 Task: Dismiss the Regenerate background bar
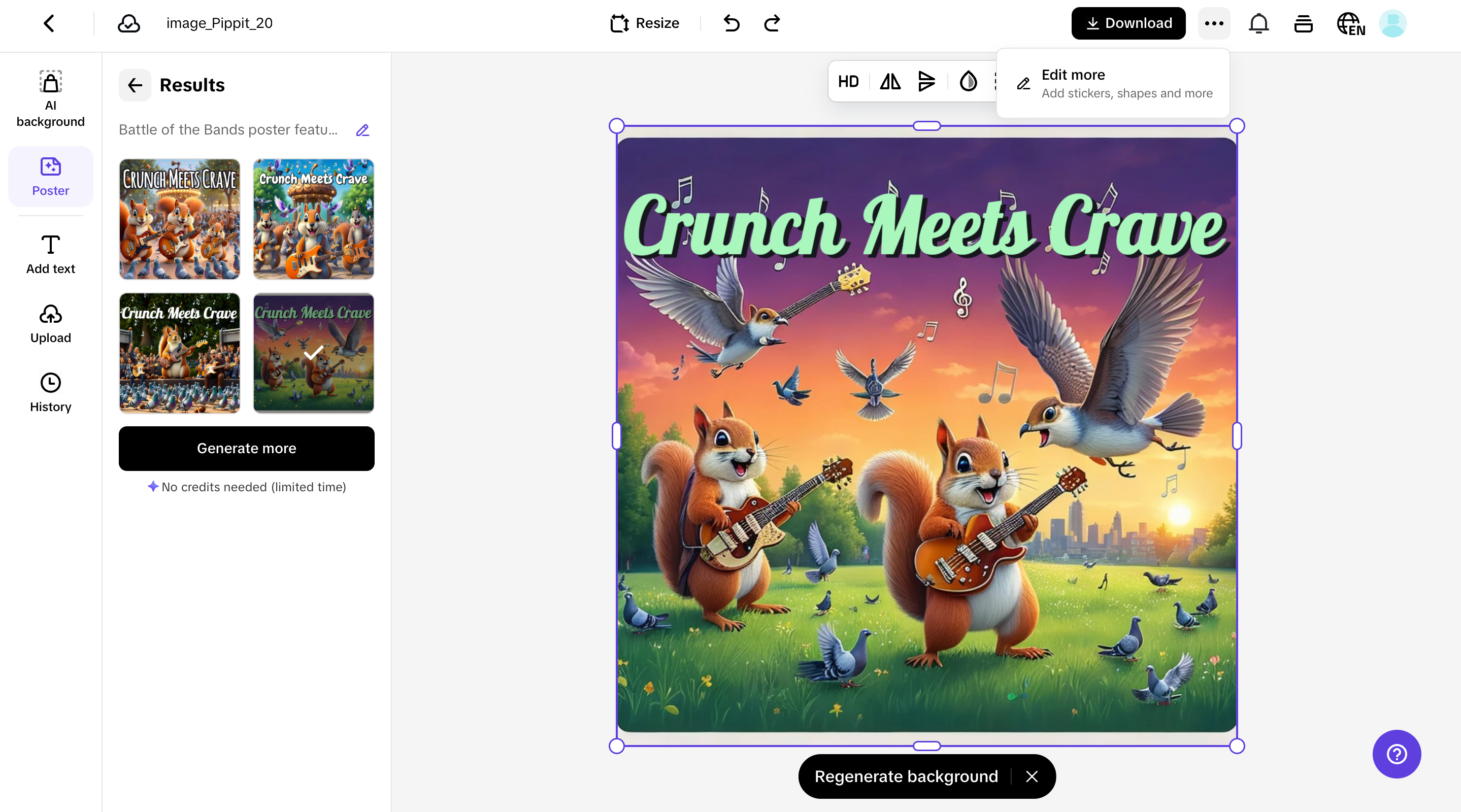click(x=1032, y=776)
